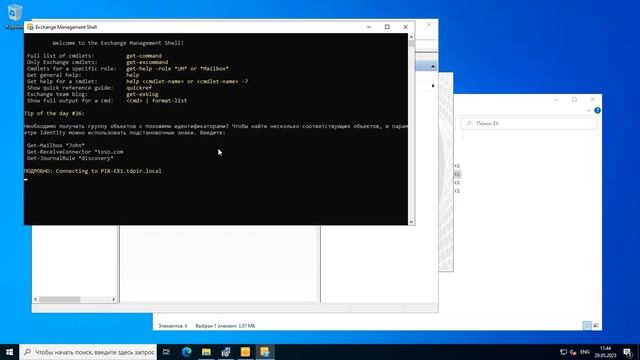Expand the right arrow in the back window
Viewport: 640px width, 360px height.
click(433, 86)
